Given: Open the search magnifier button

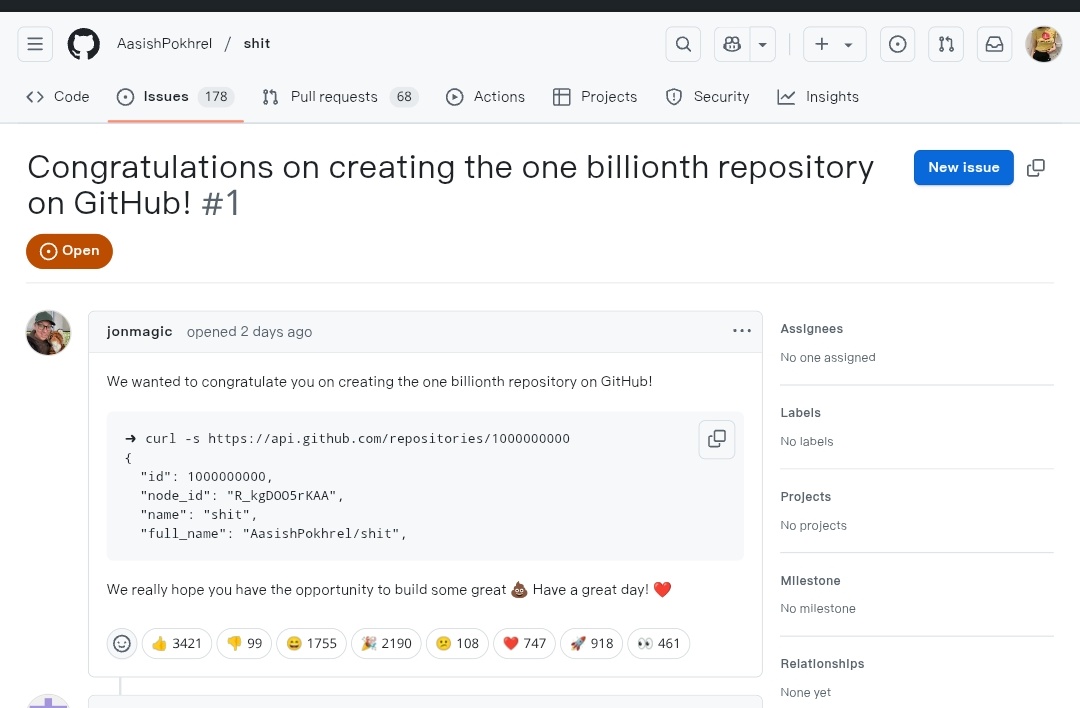Looking at the screenshot, I should click(683, 44).
